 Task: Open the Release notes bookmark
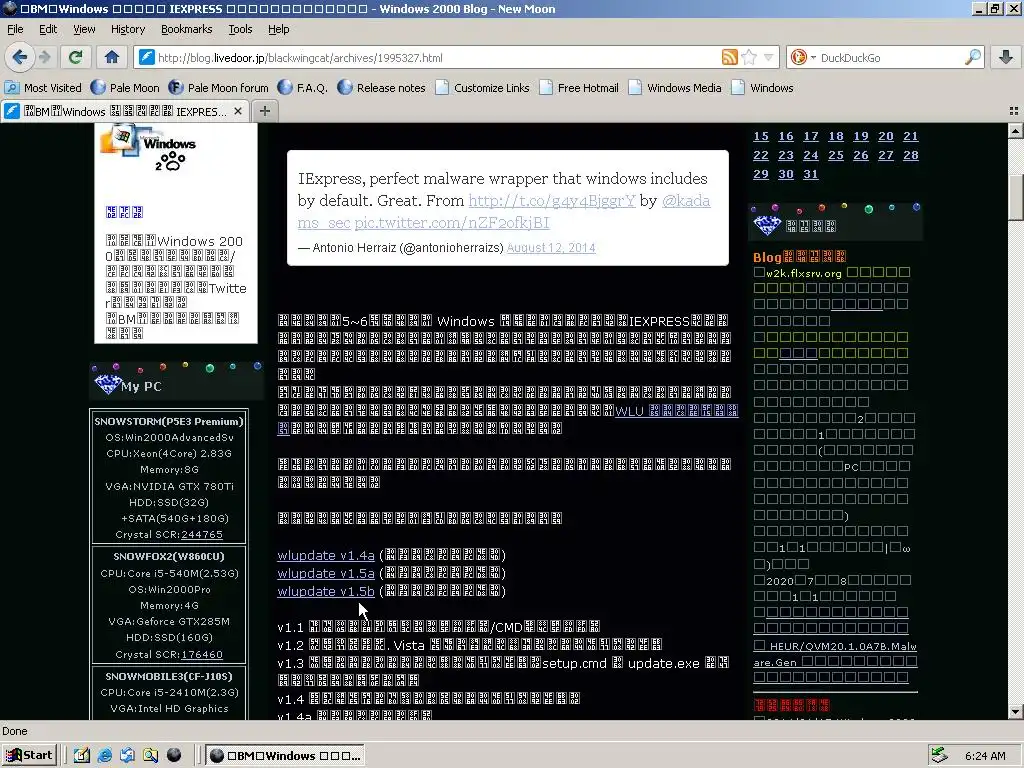(381, 88)
